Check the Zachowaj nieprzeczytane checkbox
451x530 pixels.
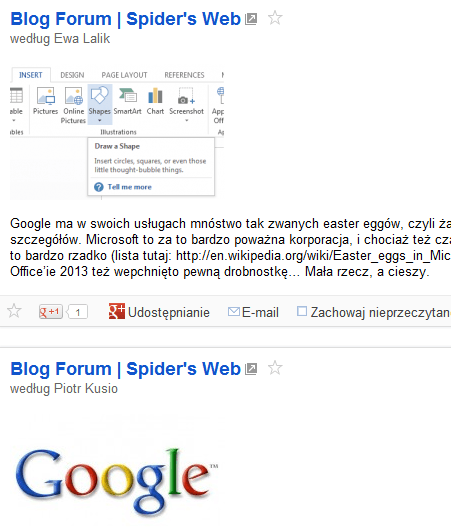(x=302, y=311)
